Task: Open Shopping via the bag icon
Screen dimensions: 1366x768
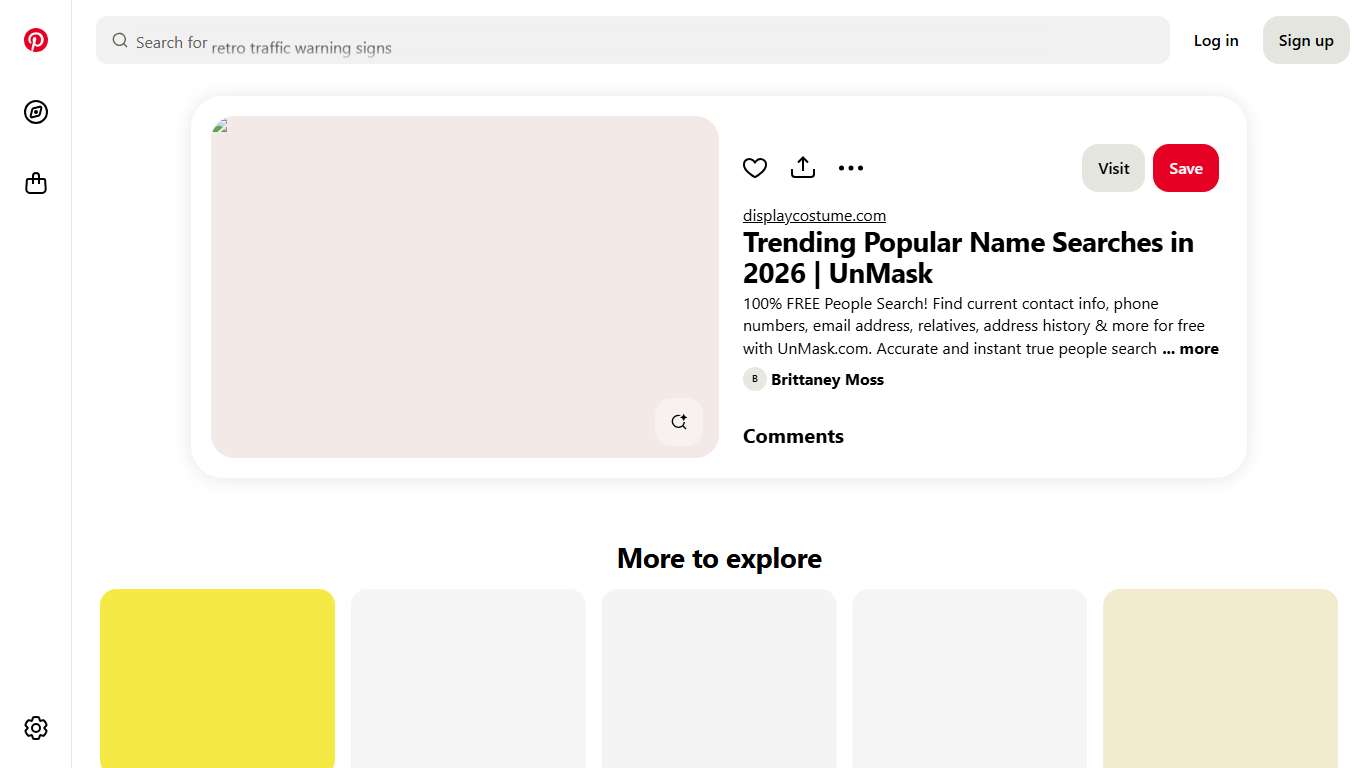Action: 36,183
